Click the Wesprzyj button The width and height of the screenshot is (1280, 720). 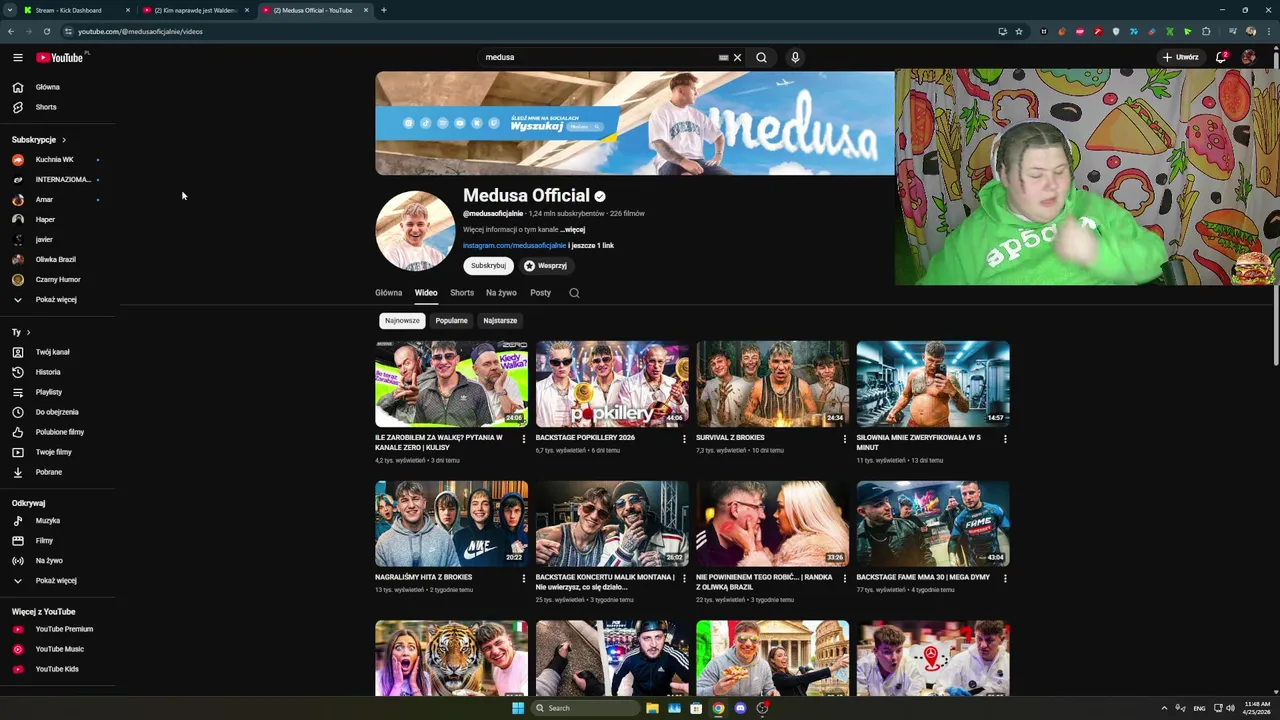pyautogui.click(x=546, y=266)
